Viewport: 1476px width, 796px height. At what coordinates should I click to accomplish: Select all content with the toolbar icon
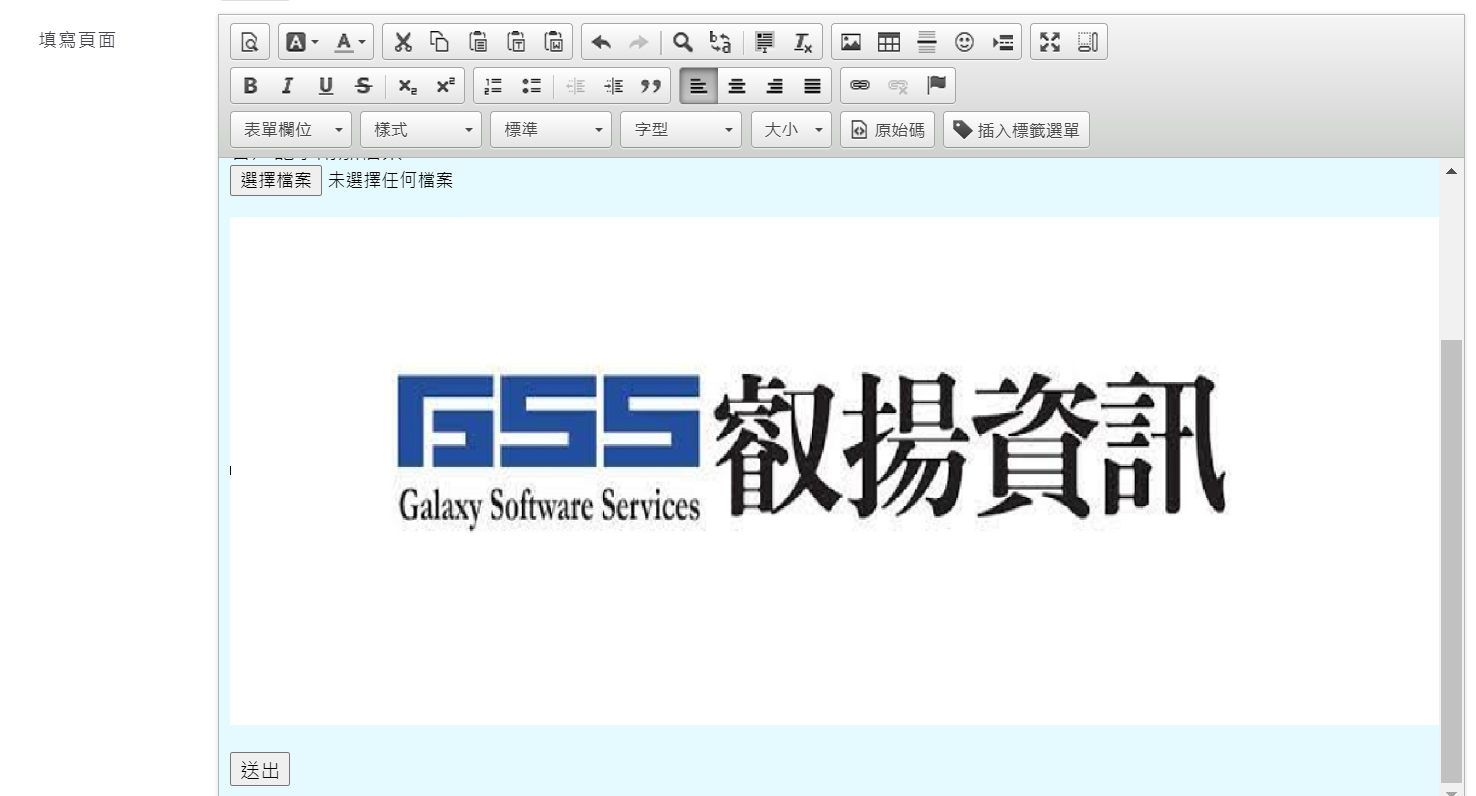pos(765,42)
